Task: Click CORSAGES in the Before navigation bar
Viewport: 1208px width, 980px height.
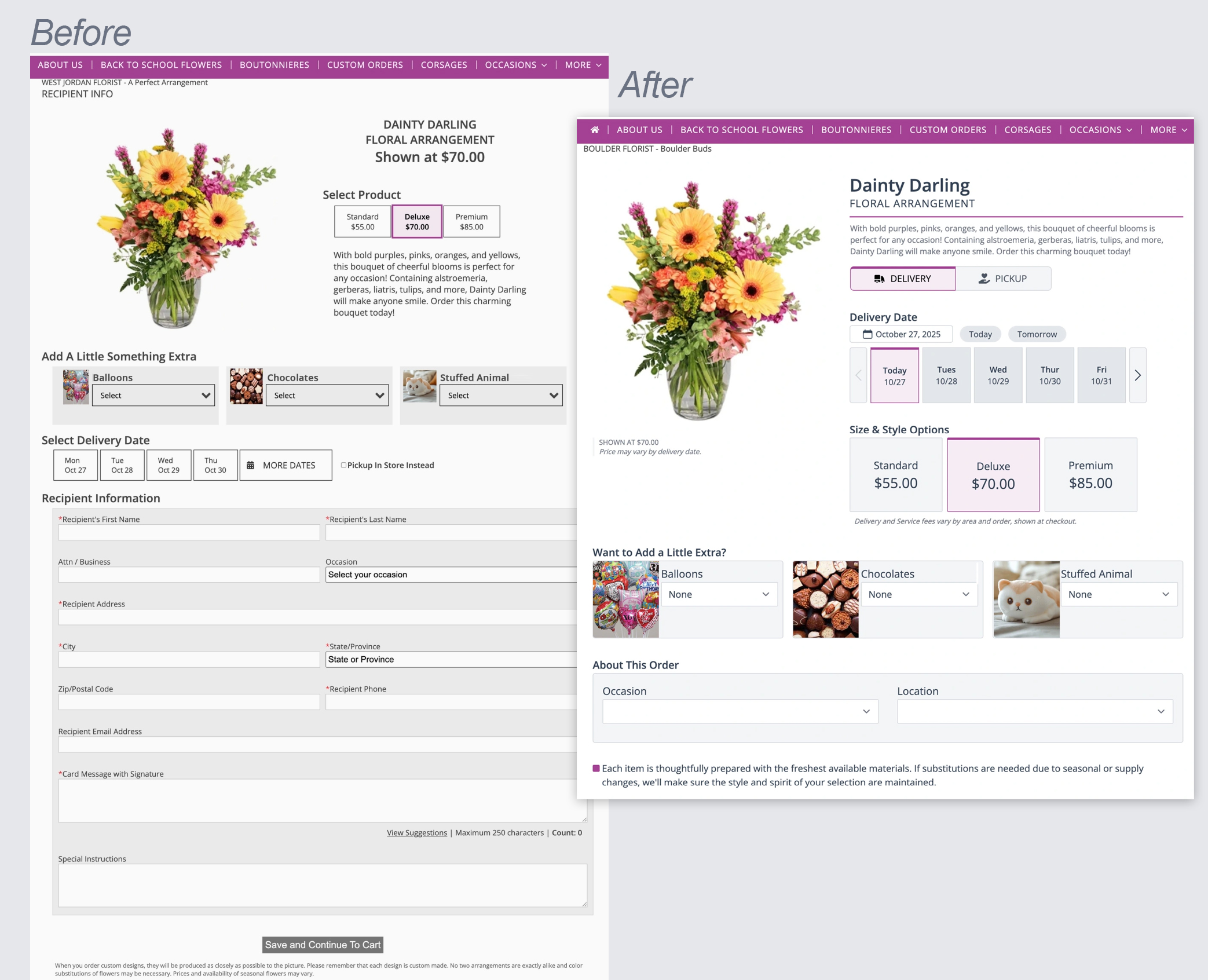Action: point(444,65)
